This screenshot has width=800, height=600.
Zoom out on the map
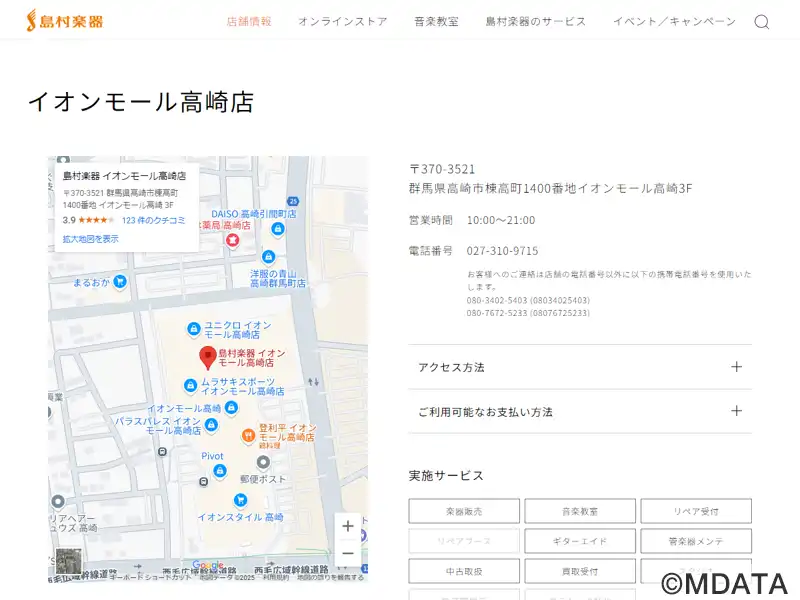348,553
